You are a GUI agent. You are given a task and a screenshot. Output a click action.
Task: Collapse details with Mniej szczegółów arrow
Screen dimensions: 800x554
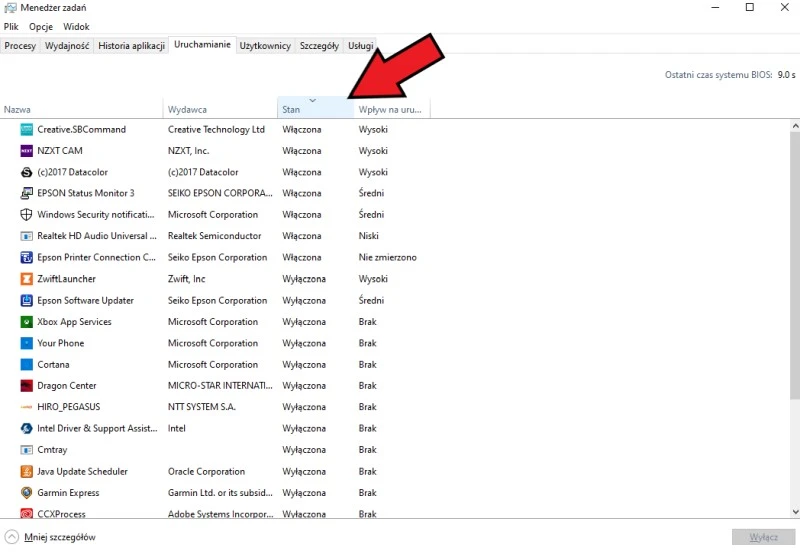[x=12, y=537]
